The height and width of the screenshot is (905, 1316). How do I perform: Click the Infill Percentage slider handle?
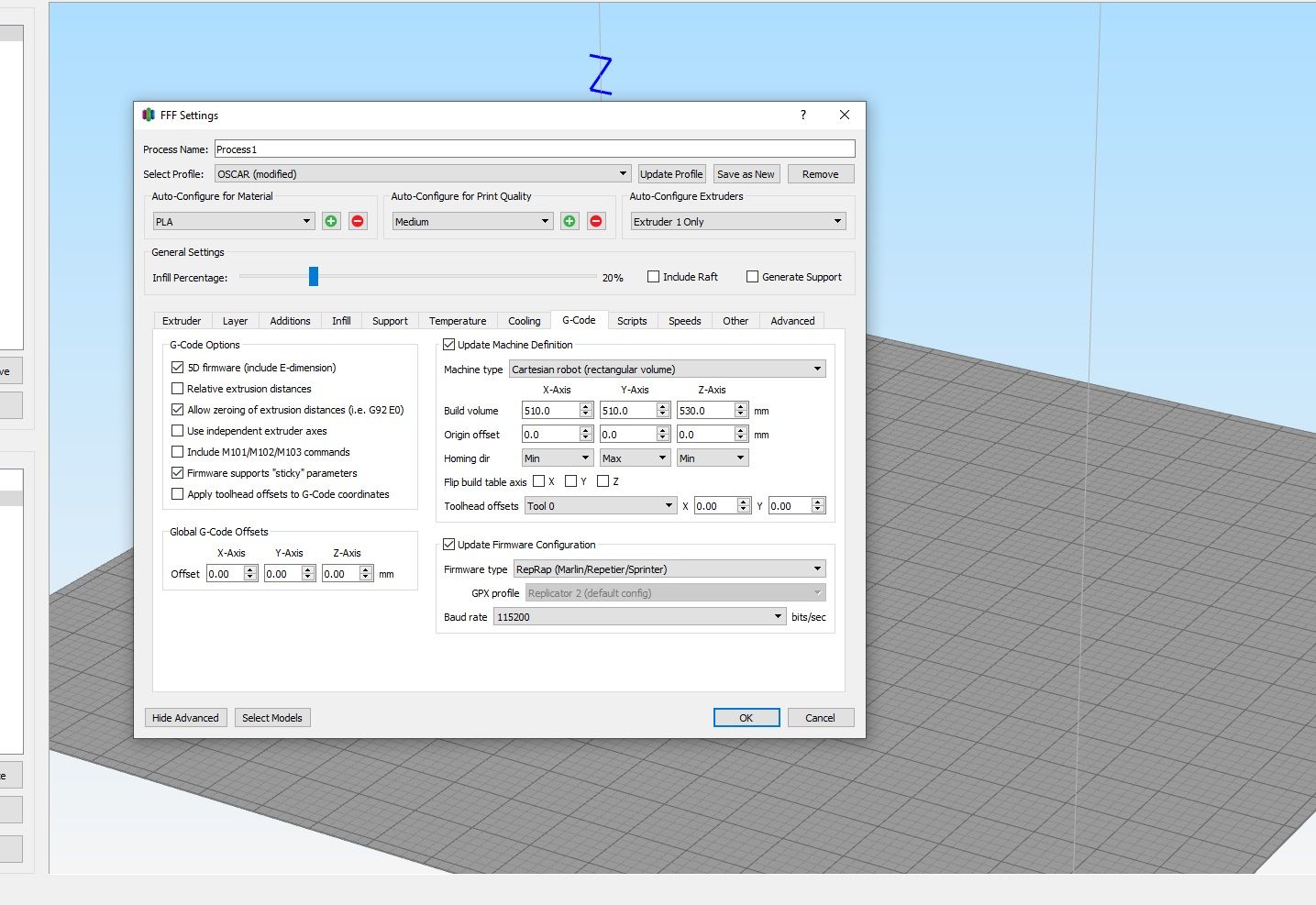click(314, 276)
